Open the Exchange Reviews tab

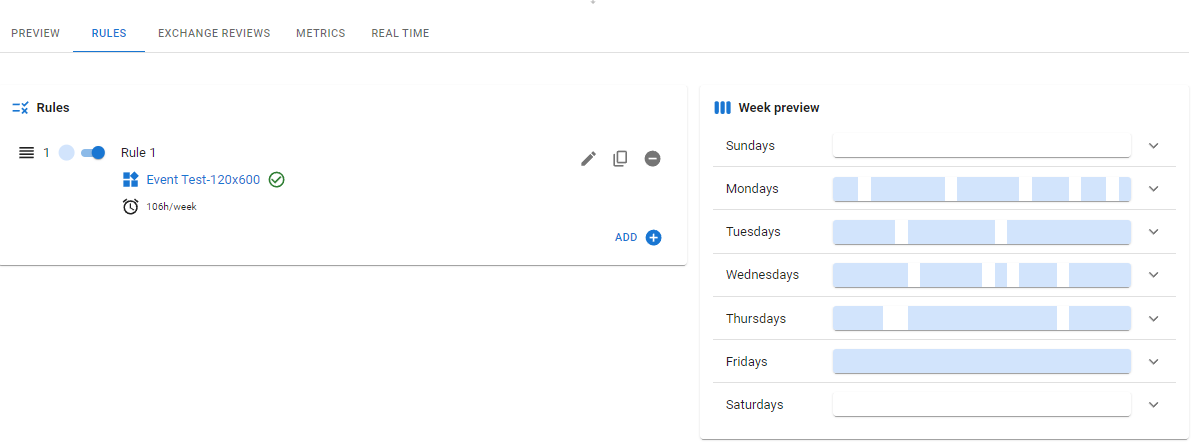coord(214,33)
